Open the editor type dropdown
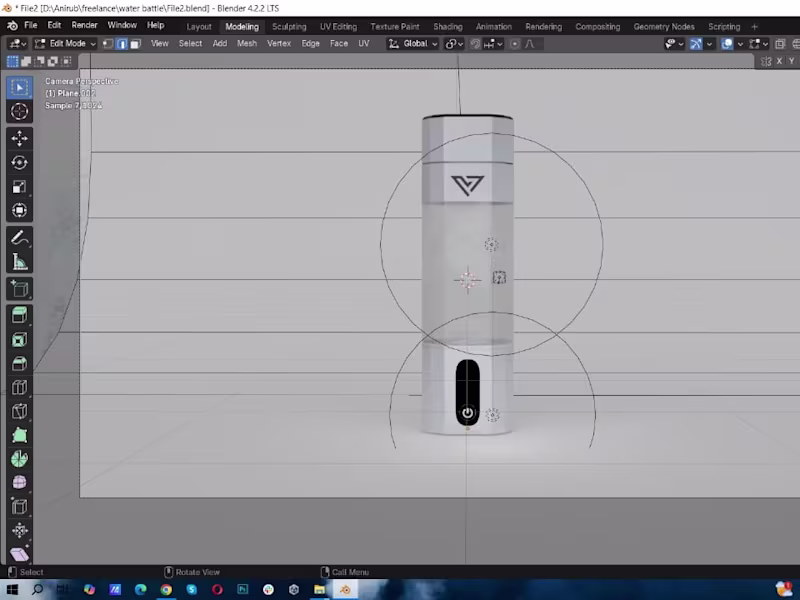The height and width of the screenshot is (600, 800). tap(15, 43)
